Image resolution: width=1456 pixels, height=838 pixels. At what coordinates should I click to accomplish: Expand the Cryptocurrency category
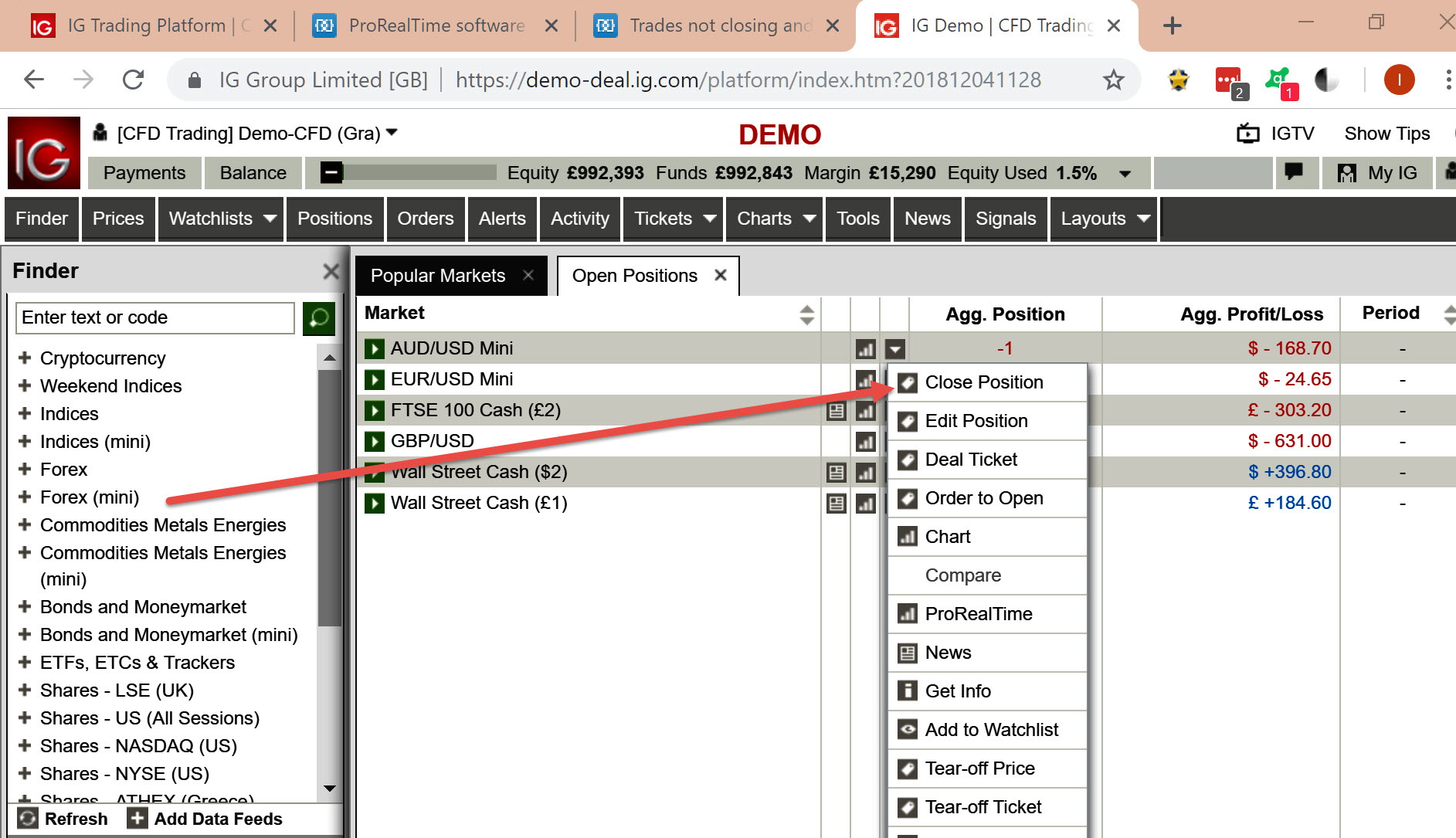(x=25, y=358)
